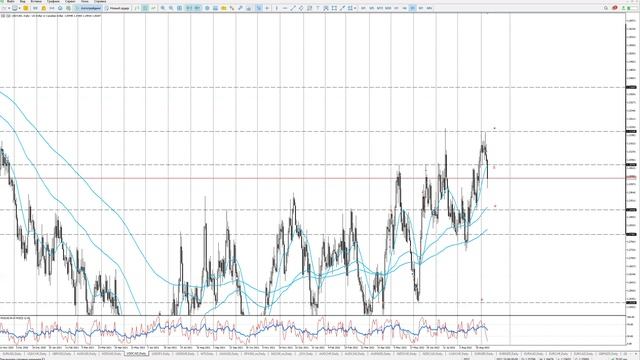Switch chart to bar chart type
Screen dimensions: 640x360
click(x=137, y=8)
